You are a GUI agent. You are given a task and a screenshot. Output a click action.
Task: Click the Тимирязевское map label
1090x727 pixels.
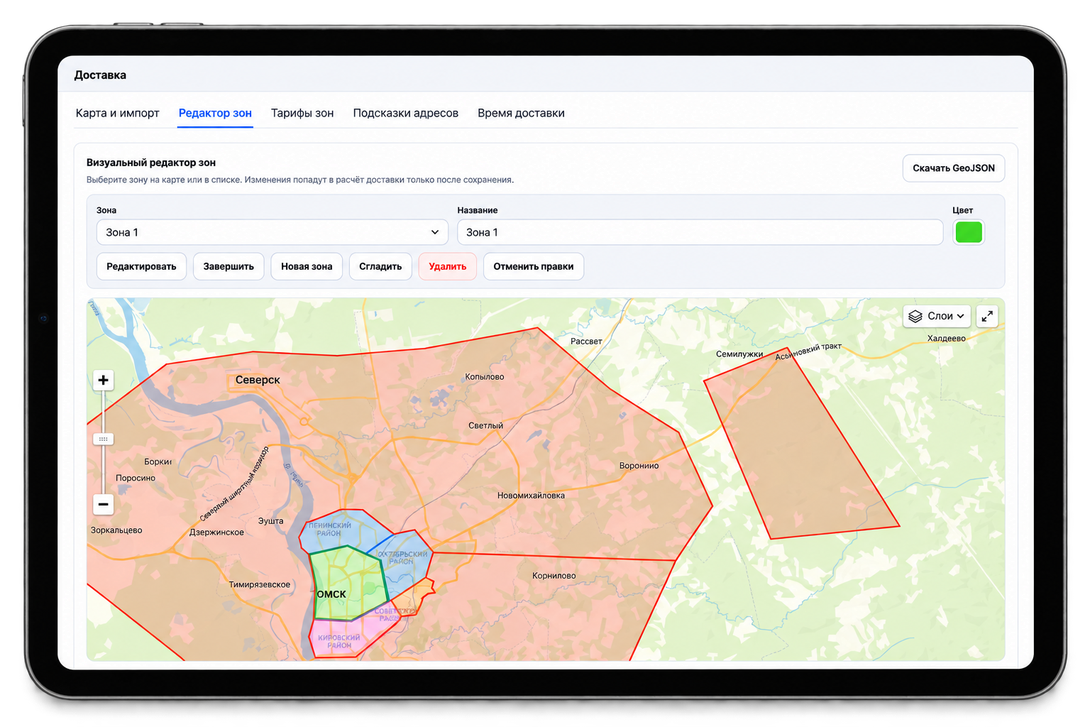coord(259,585)
